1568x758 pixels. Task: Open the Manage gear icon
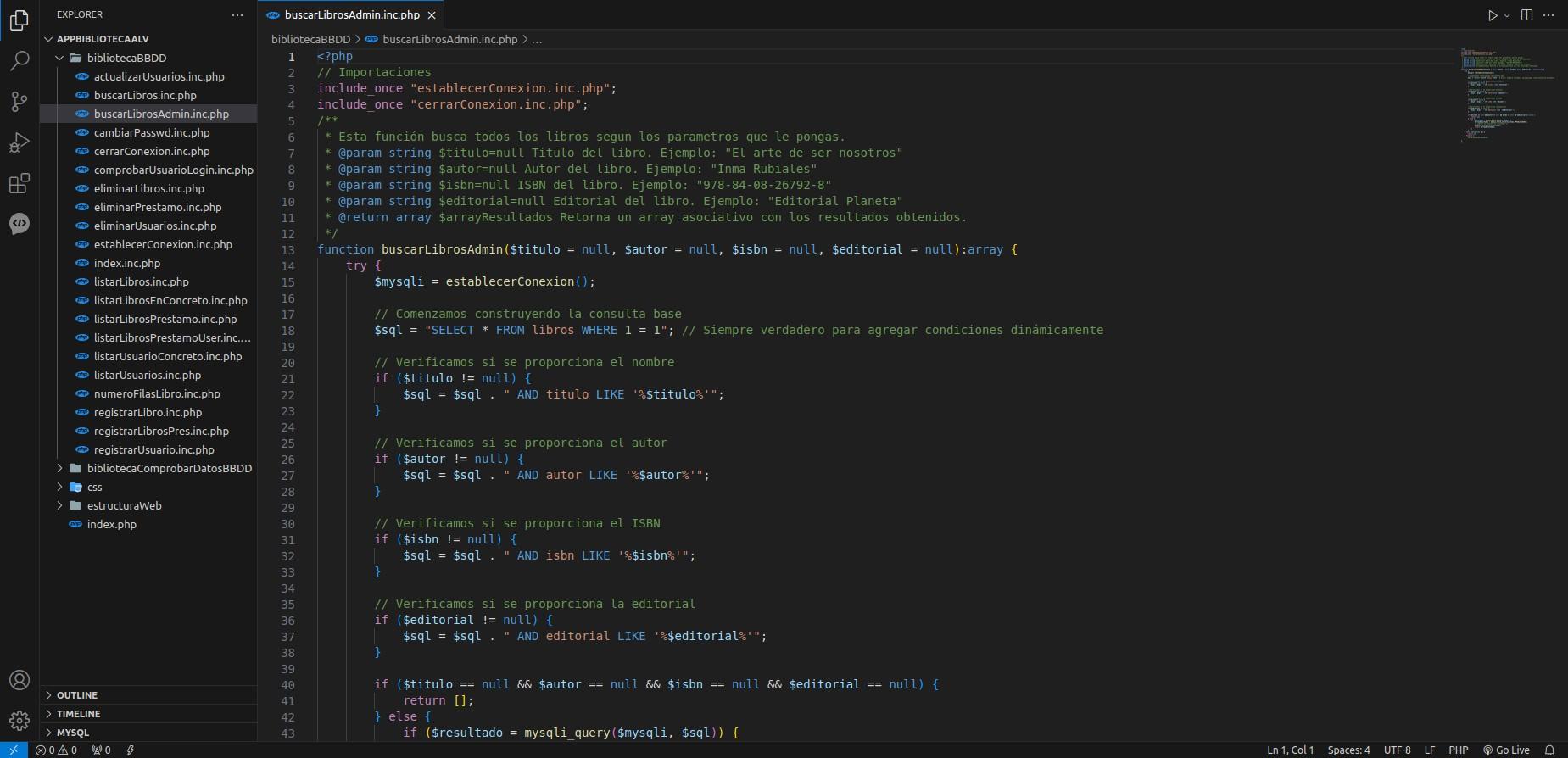pos(19,721)
